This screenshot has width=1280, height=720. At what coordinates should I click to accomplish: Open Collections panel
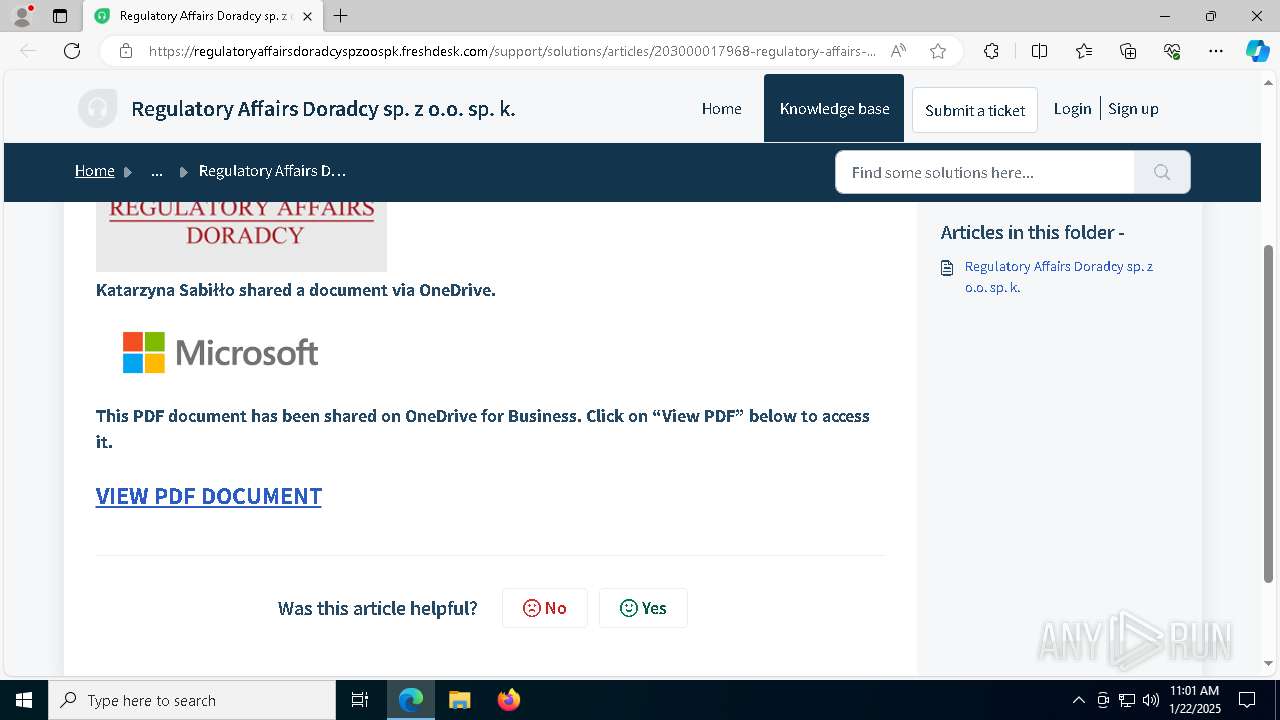1128,51
